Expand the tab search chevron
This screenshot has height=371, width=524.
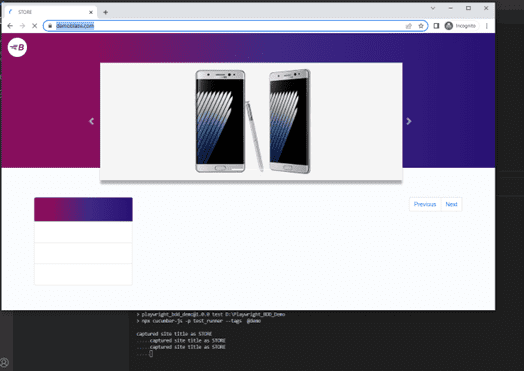pos(433,8)
